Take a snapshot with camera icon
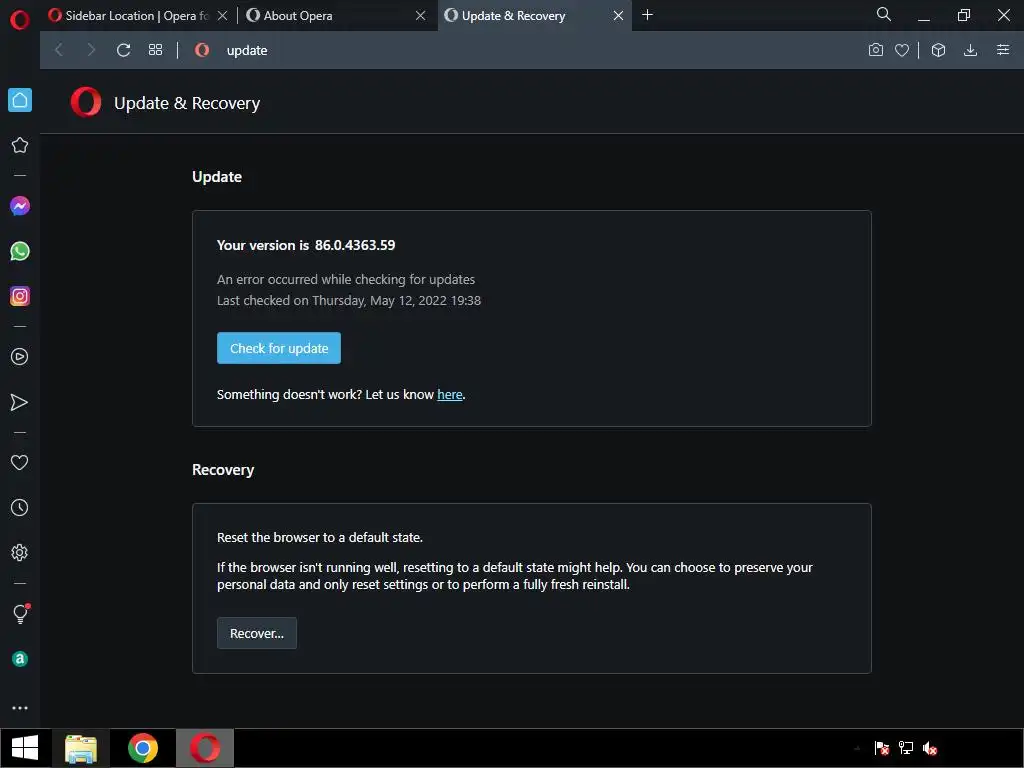 pos(876,50)
